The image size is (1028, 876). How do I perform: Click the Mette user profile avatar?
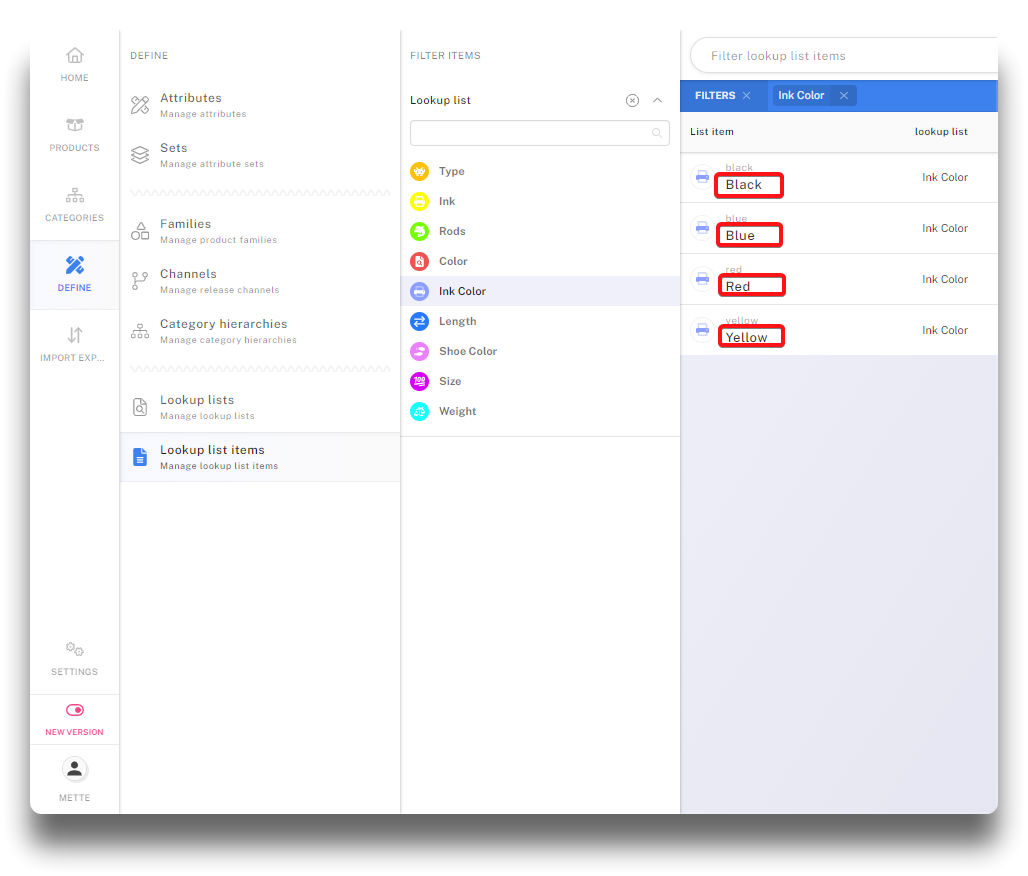74,769
